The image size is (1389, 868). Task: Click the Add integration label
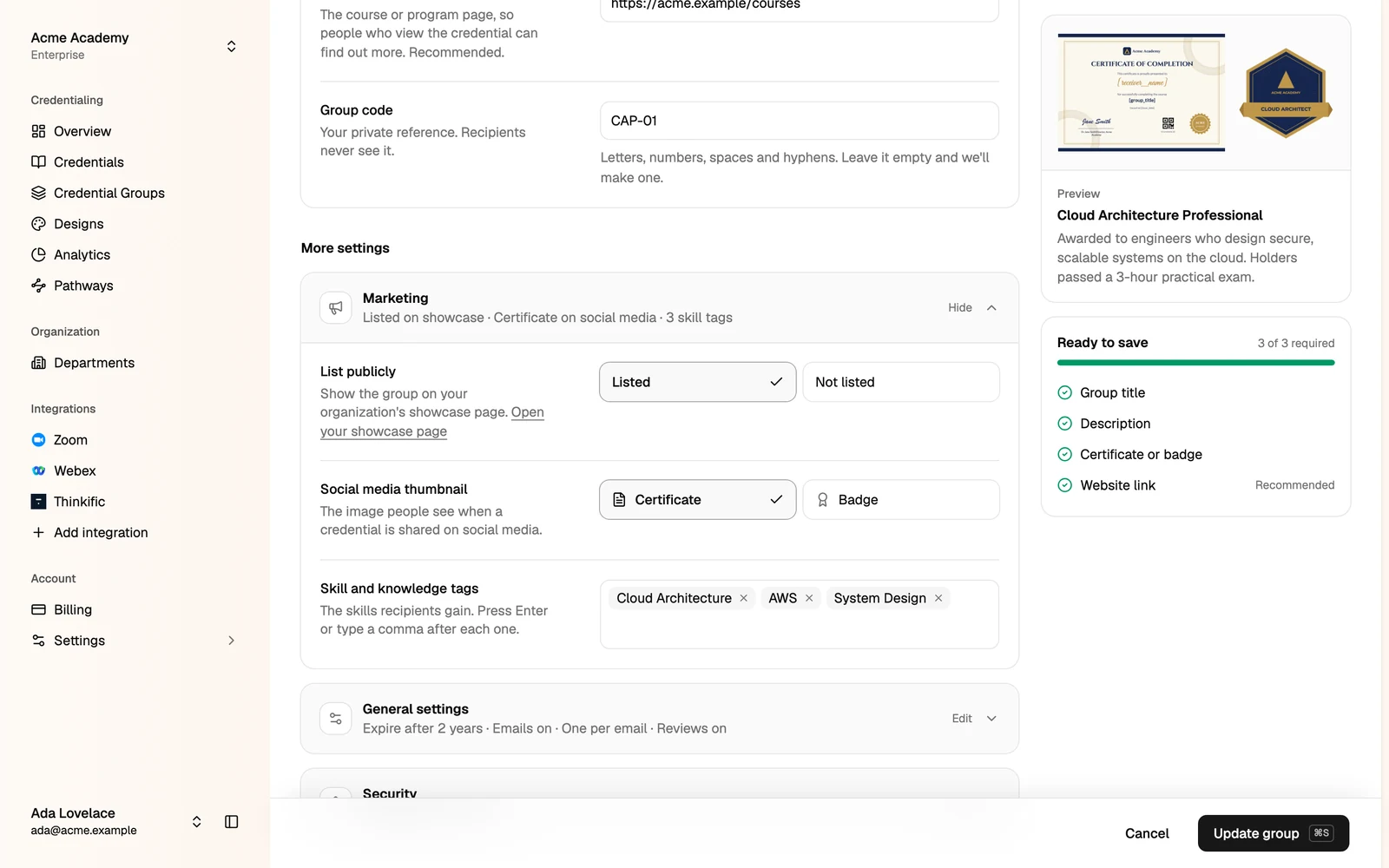pos(101,532)
